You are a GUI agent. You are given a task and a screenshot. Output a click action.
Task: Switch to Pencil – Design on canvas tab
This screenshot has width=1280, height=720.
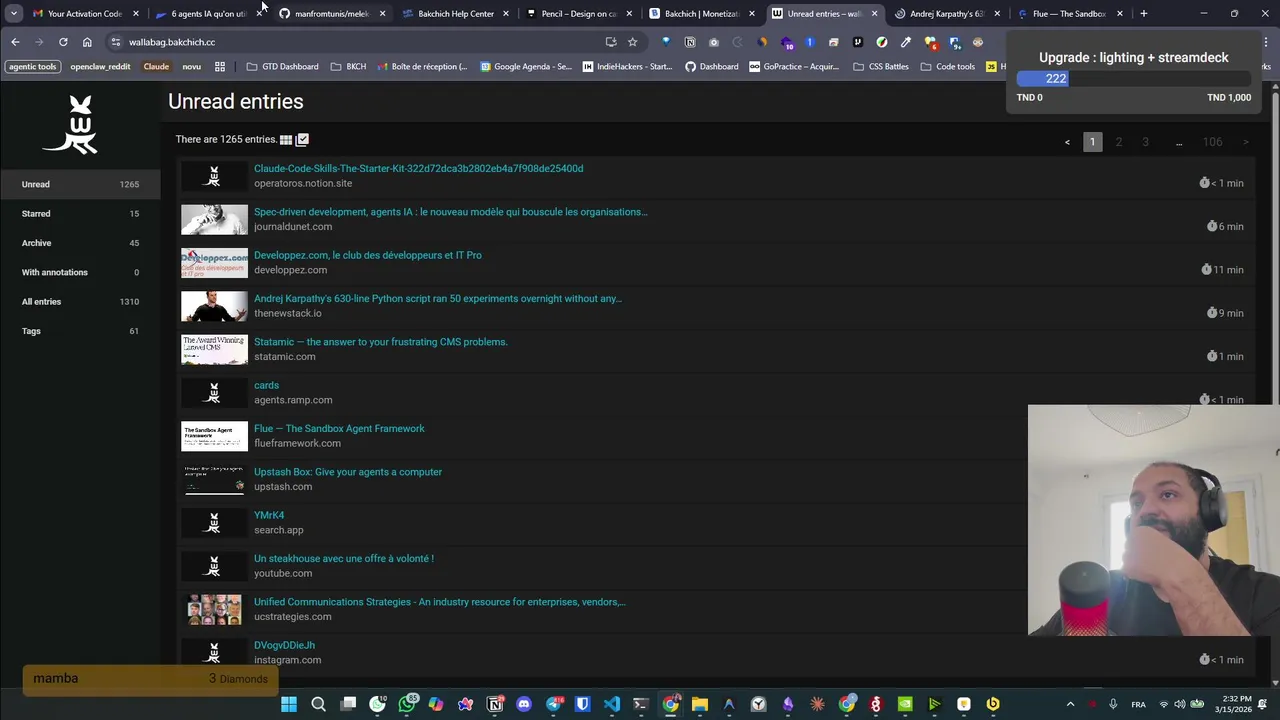[579, 14]
